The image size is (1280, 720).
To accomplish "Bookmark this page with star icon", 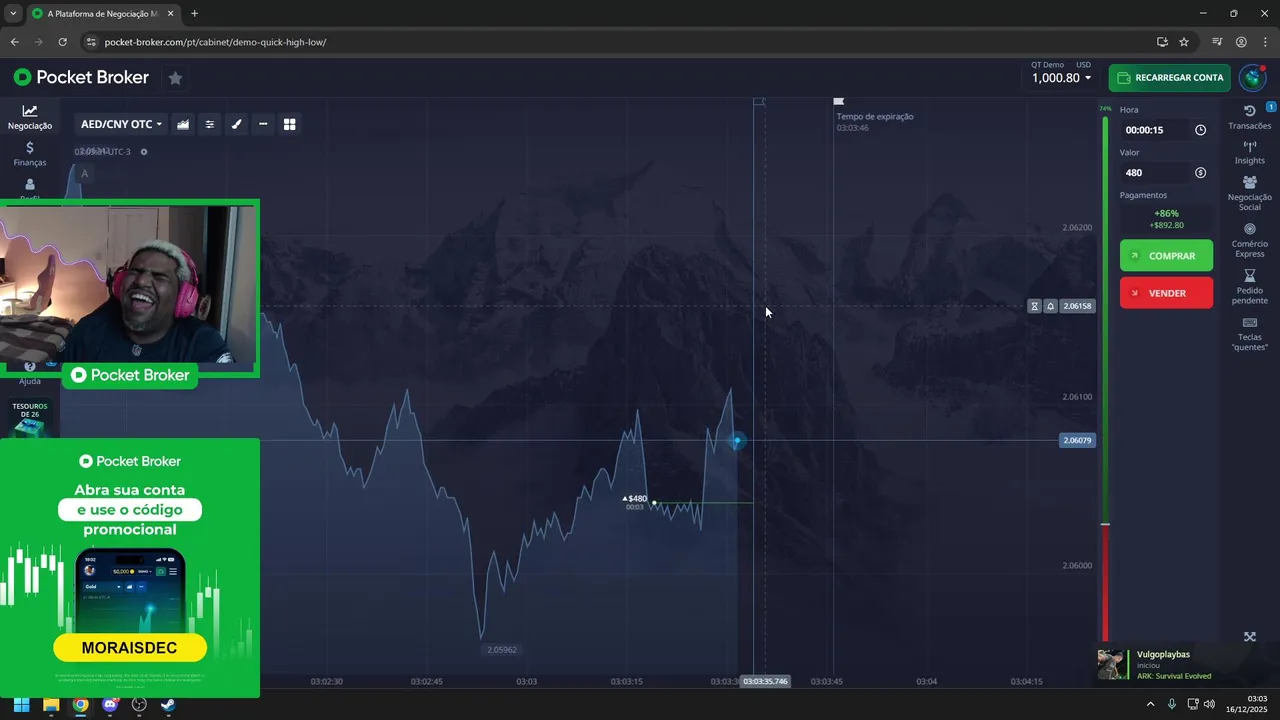I will 1184,42.
